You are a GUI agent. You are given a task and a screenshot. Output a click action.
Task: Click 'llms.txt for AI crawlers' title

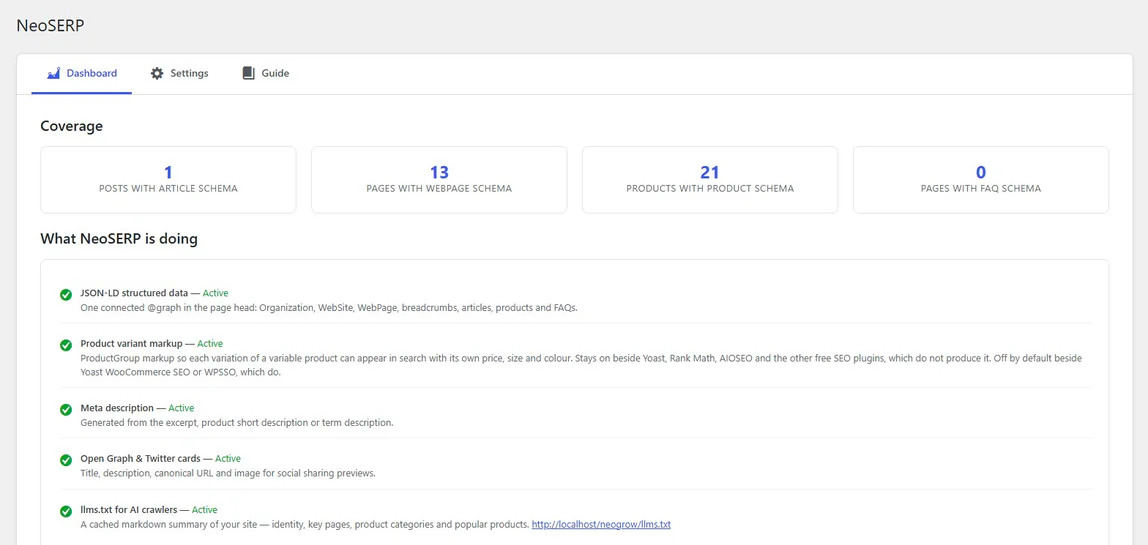point(129,510)
